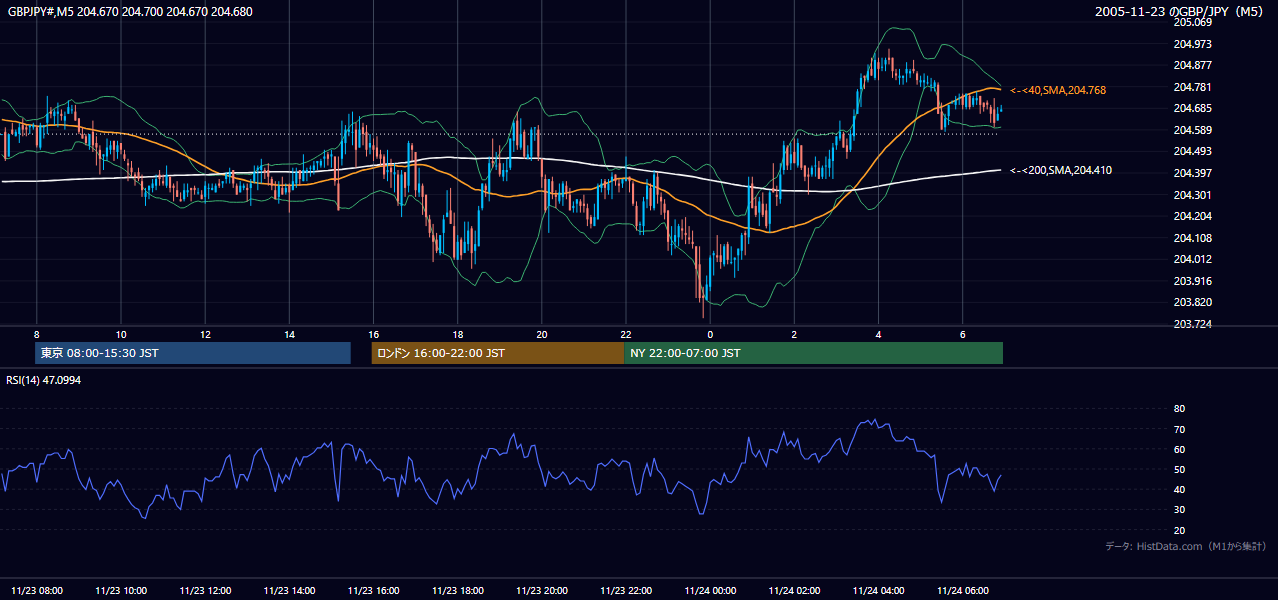Click RSI axis level 70
1278x600 pixels.
point(1179,429)
